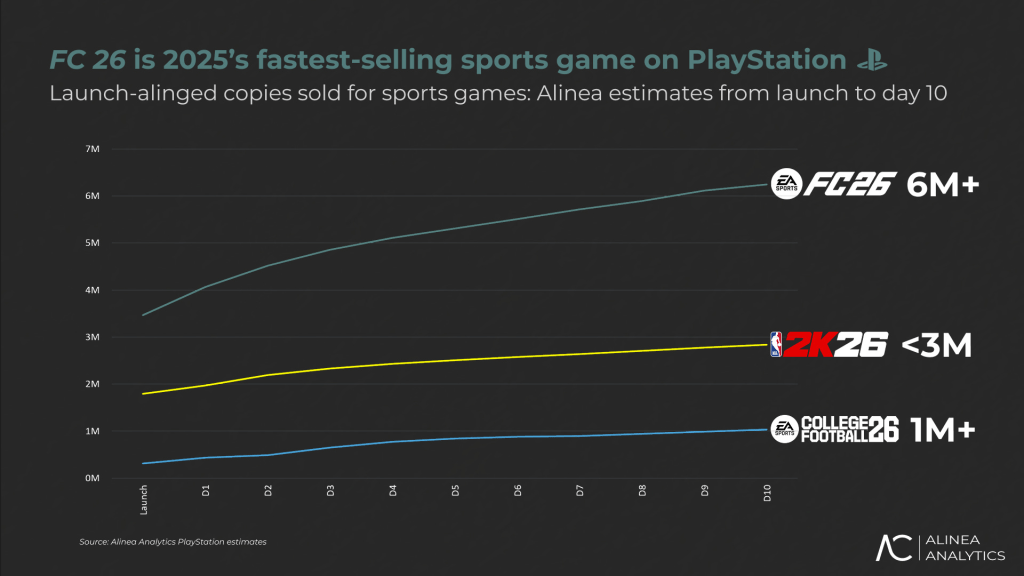Click the Launch x-axis label
Image resolution: width=1024 pixels, height=576 pixels.
pyautogui.click(x=145, y=500)
